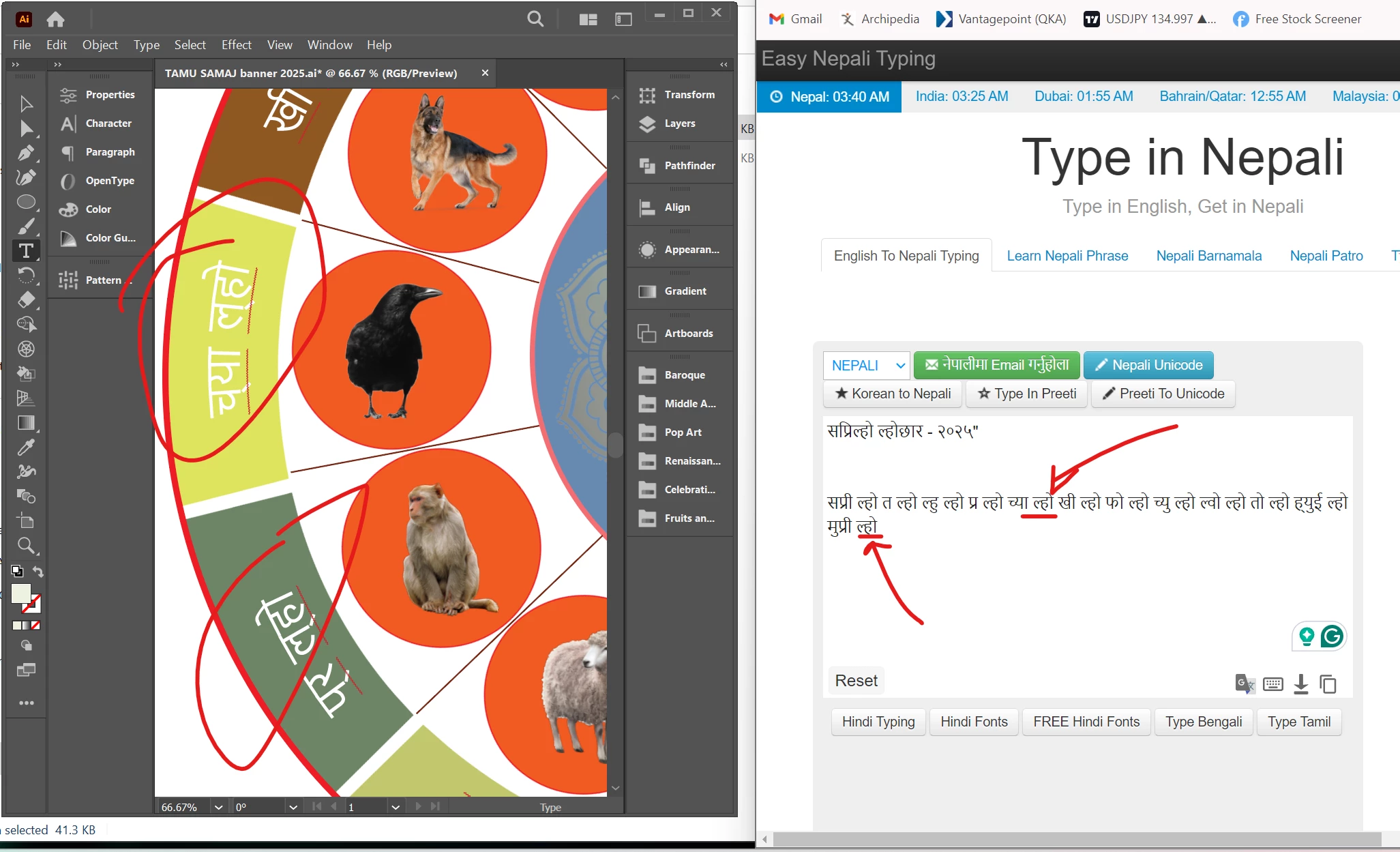This screenshot has width=1400, height=852.
Task: Click the Preeti To Unicode button
Action: tap(1163, 394)
